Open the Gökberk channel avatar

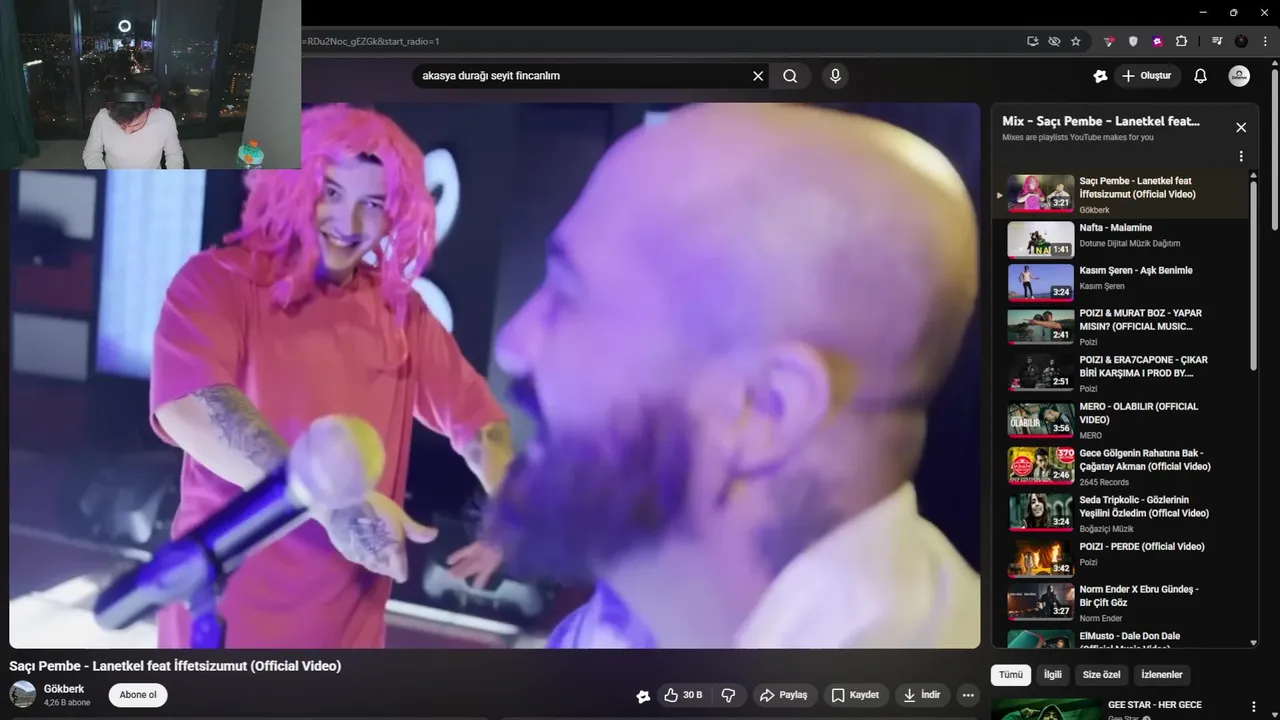(x=23, y=694)
